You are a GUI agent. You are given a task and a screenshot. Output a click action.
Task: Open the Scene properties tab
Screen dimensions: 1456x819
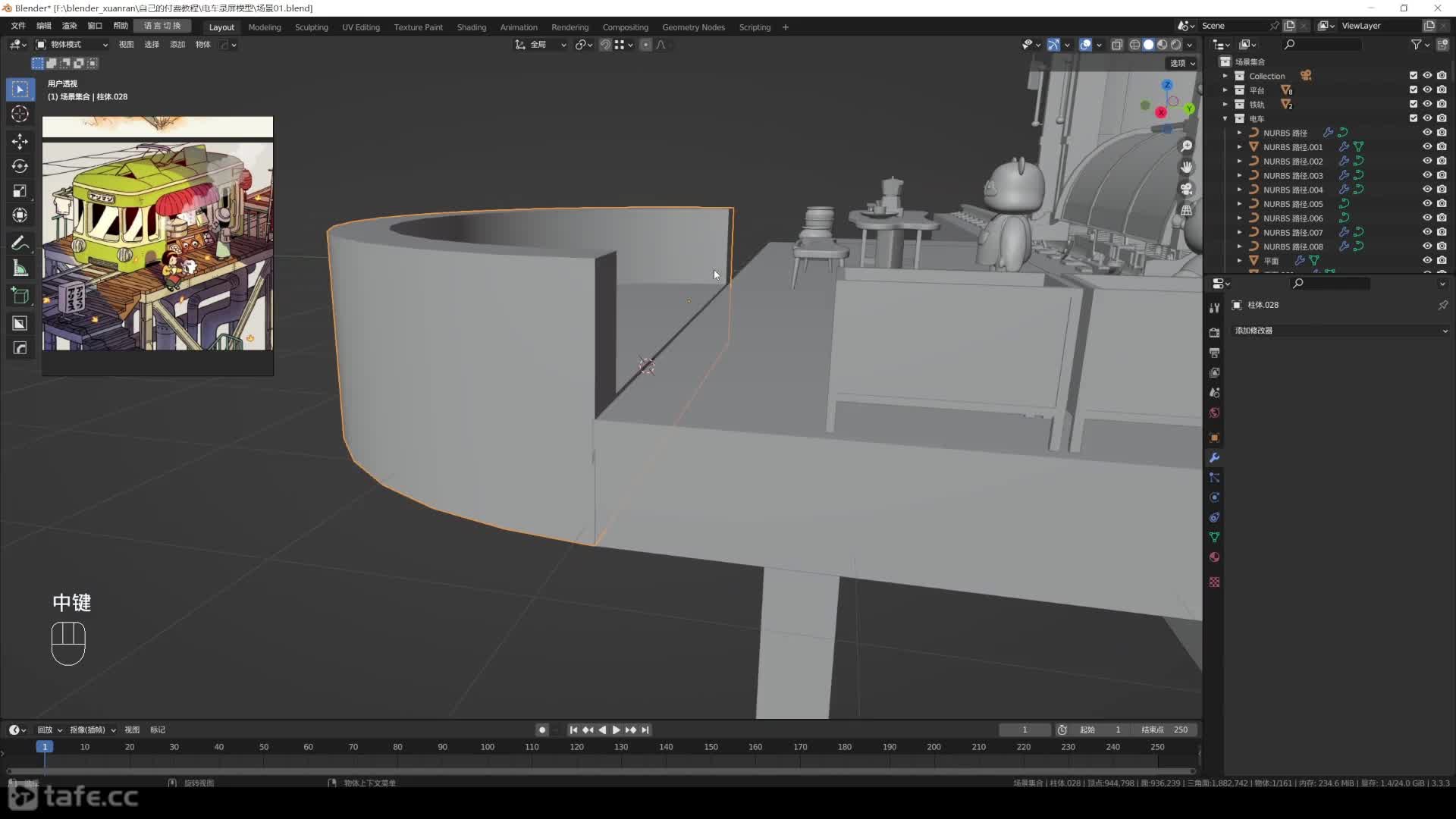[1214, 393]
